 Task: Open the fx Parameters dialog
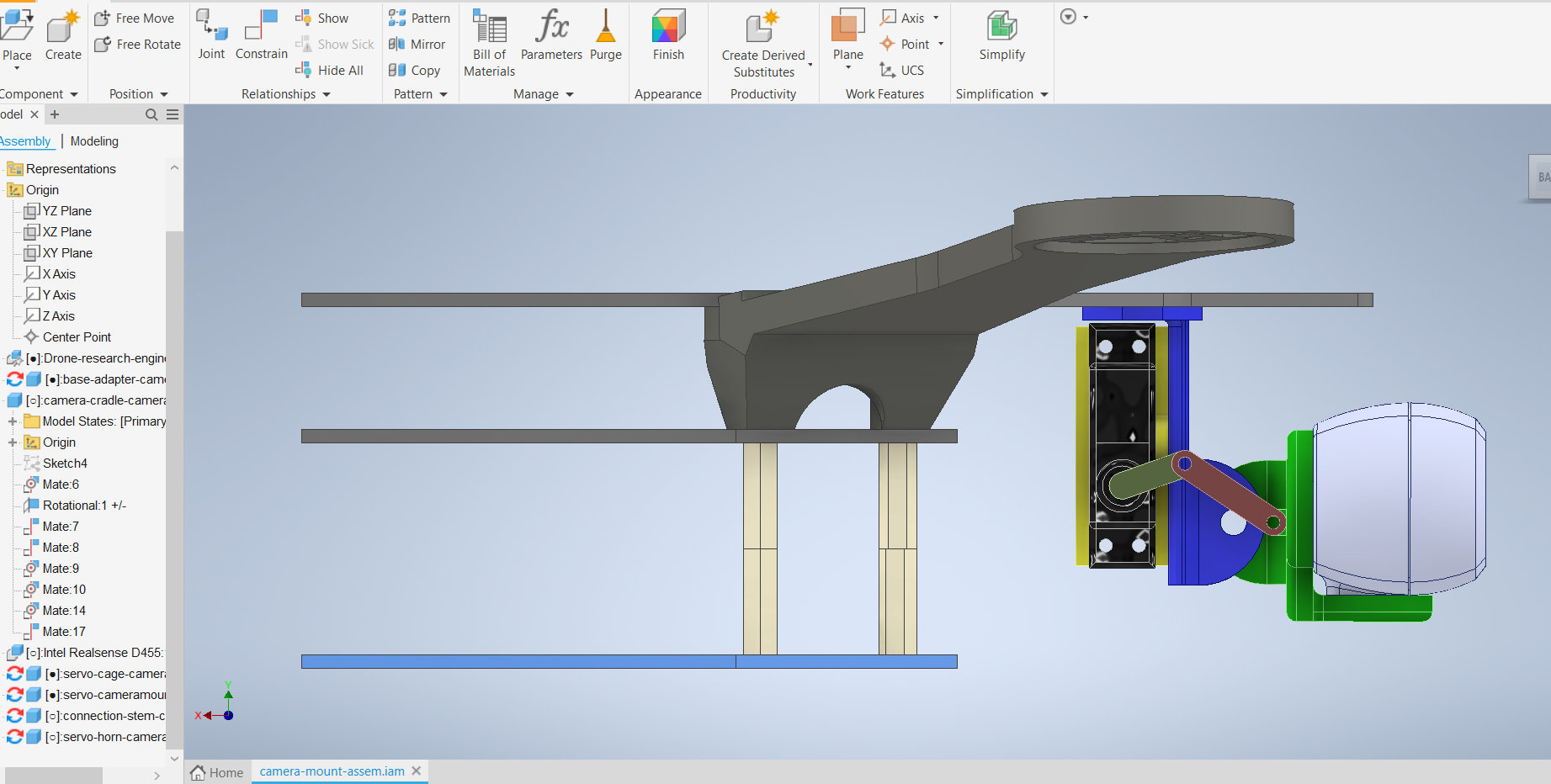551,34
